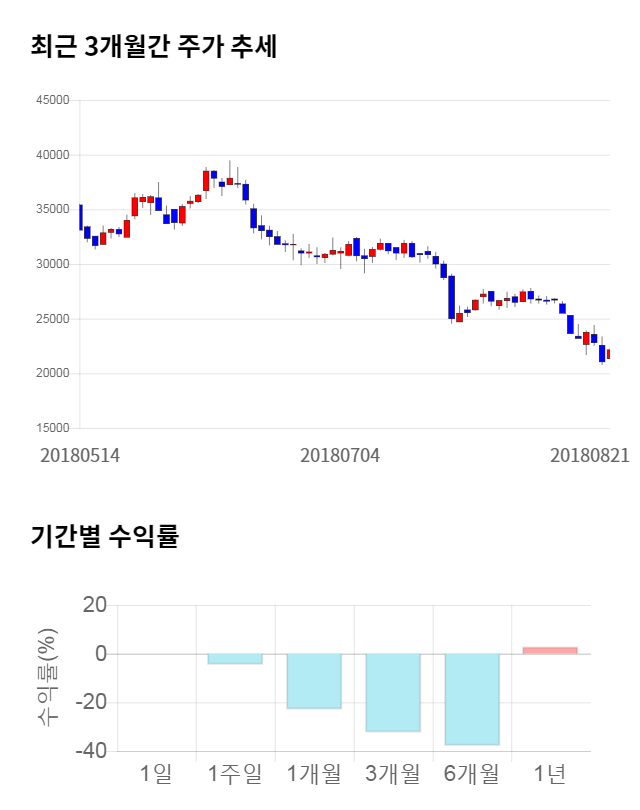Viewport: 640px width, 810px height.
Task: Click the 15000 price axis label
Action: (52, 428)
